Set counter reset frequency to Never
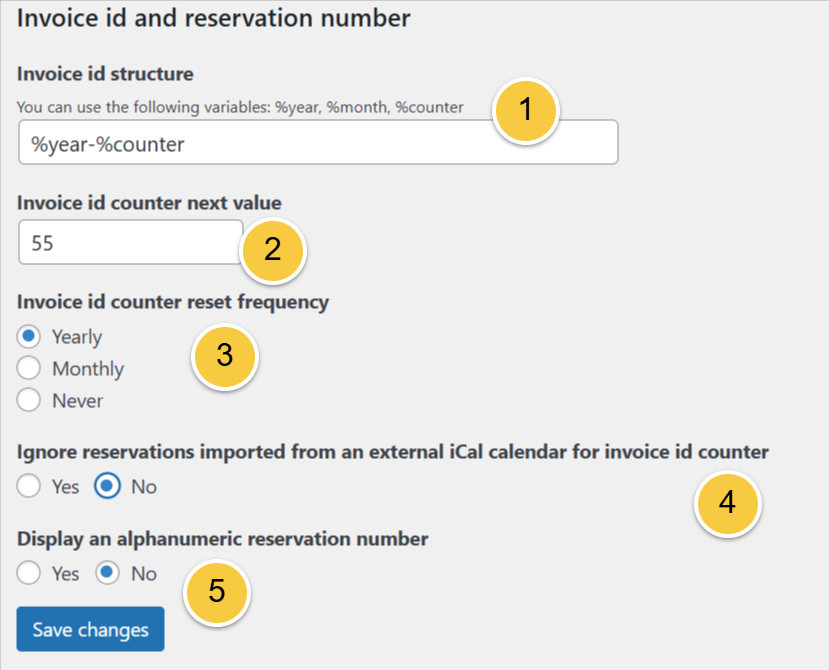829x670 pixels. tap(29, 401)
